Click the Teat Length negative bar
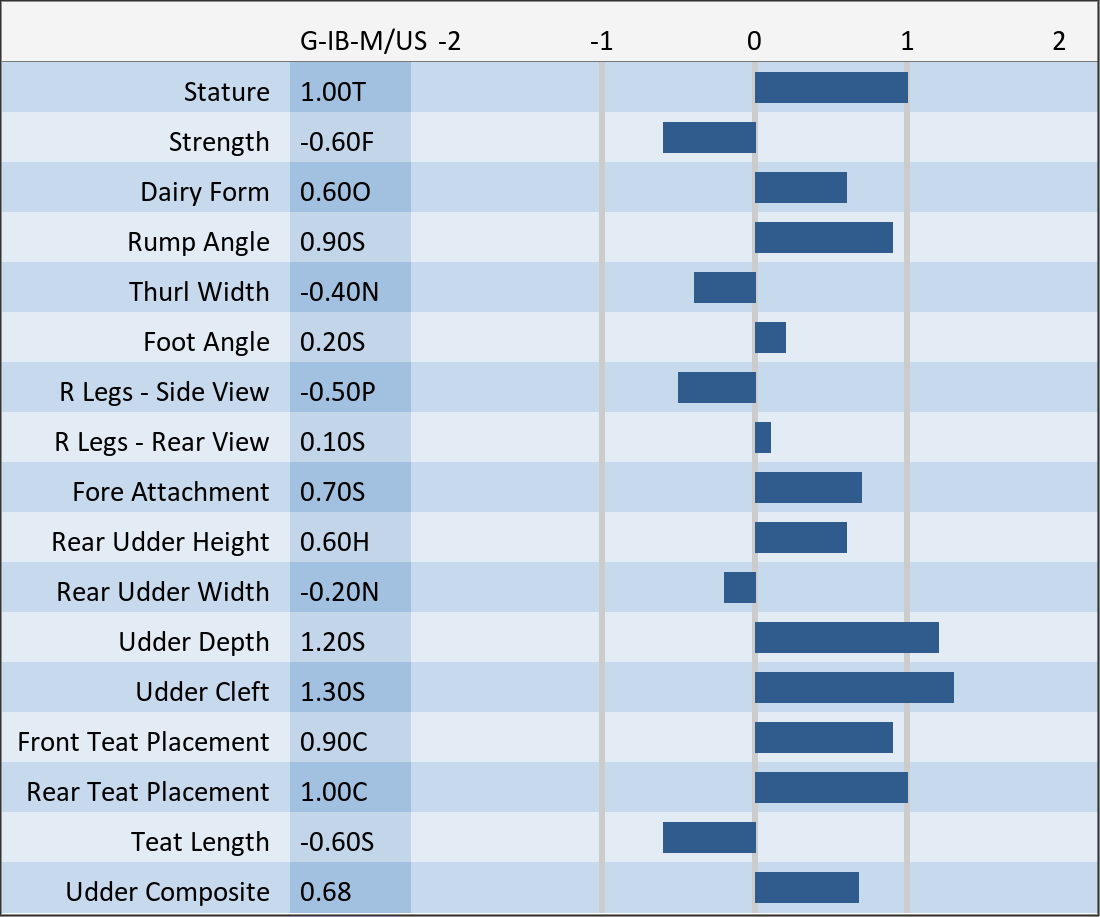 [709, 838]
